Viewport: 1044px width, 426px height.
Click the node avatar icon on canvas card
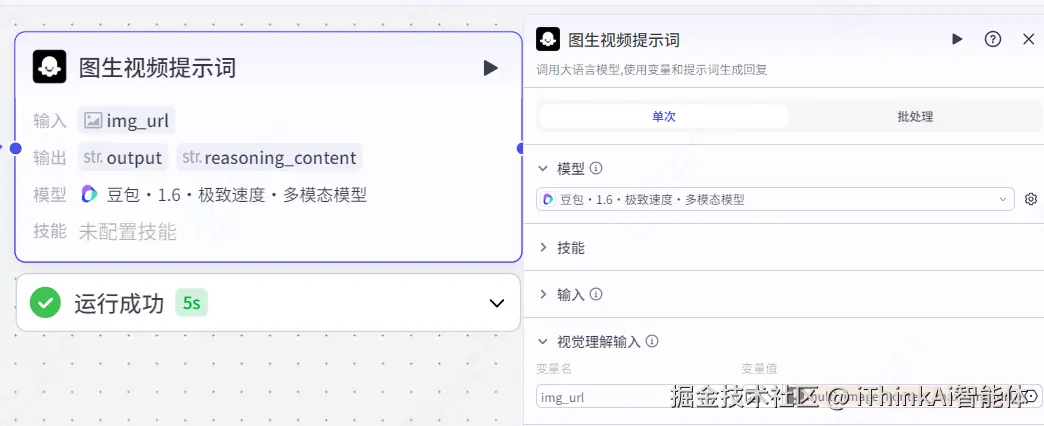coord(49,67)
